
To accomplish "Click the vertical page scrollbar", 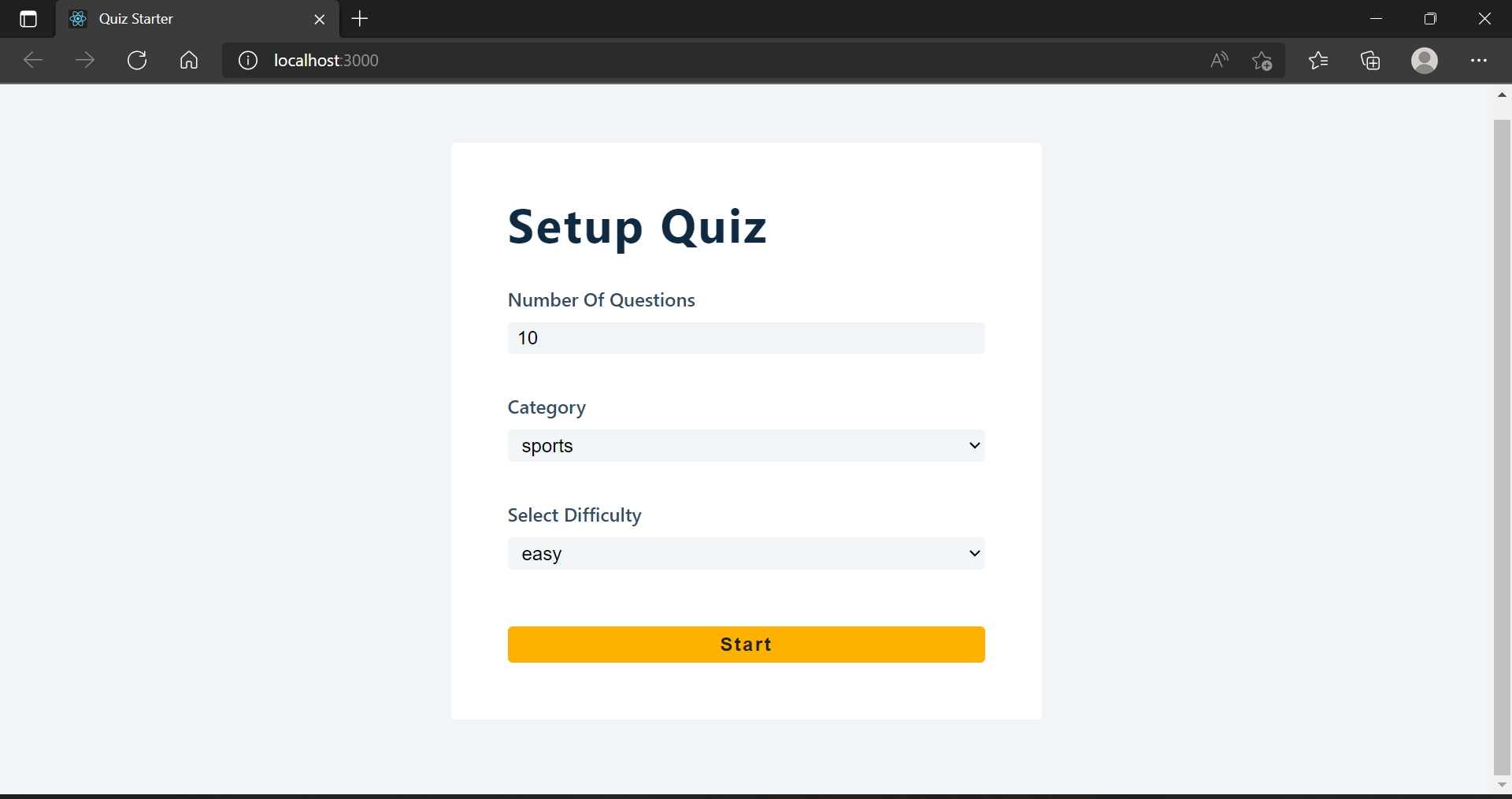I will (1502, 447).
